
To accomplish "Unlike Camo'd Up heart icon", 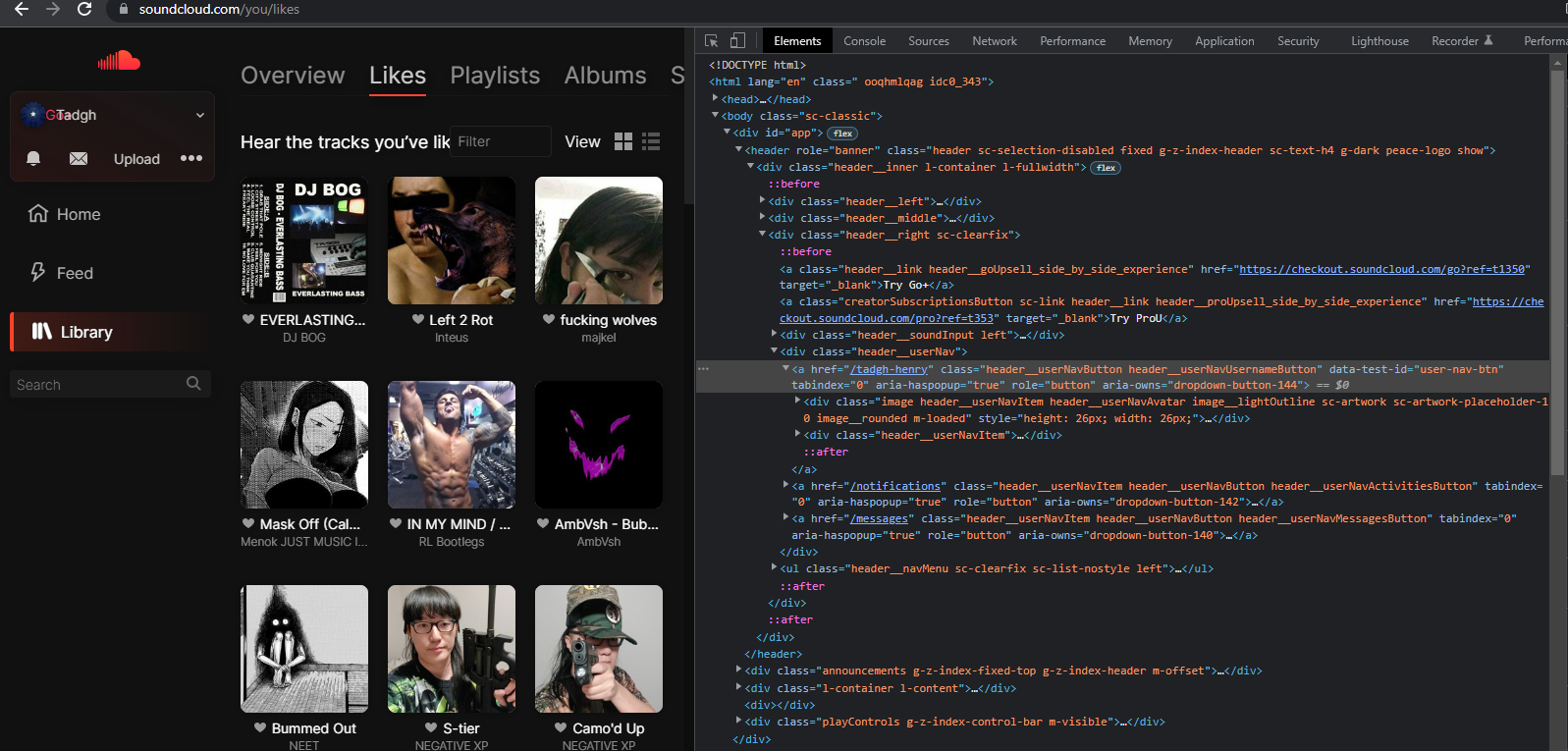I will tap(561, 728).
